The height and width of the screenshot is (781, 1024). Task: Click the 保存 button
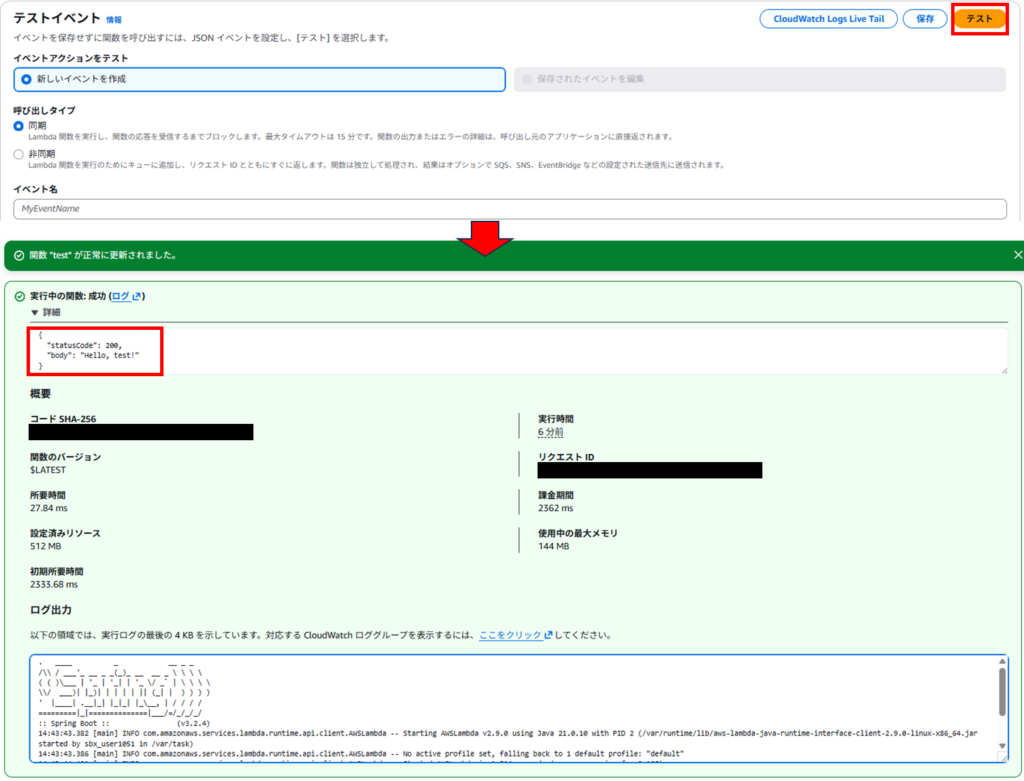coord(925,20)
